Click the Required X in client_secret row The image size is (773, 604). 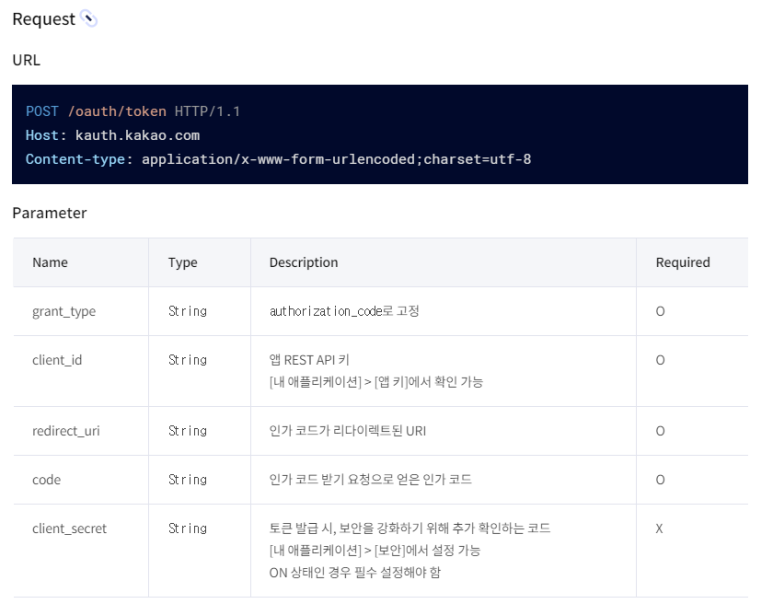pos(659,529)
